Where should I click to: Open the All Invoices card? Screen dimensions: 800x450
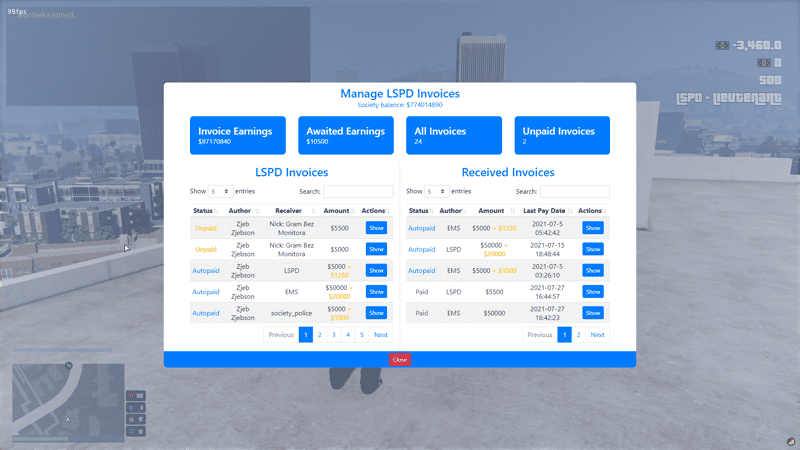tap(454, 135)
